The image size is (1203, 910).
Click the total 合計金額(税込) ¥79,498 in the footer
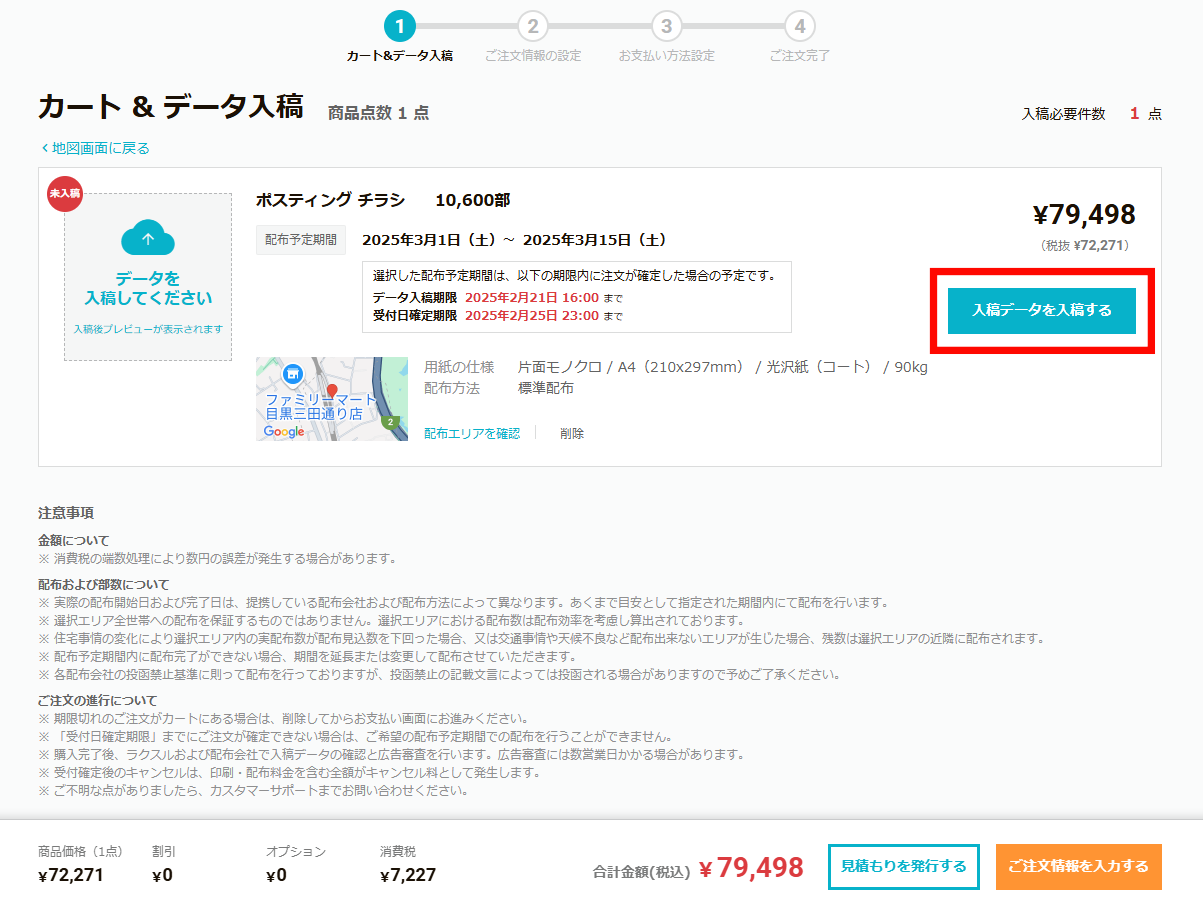pos(698,868)
